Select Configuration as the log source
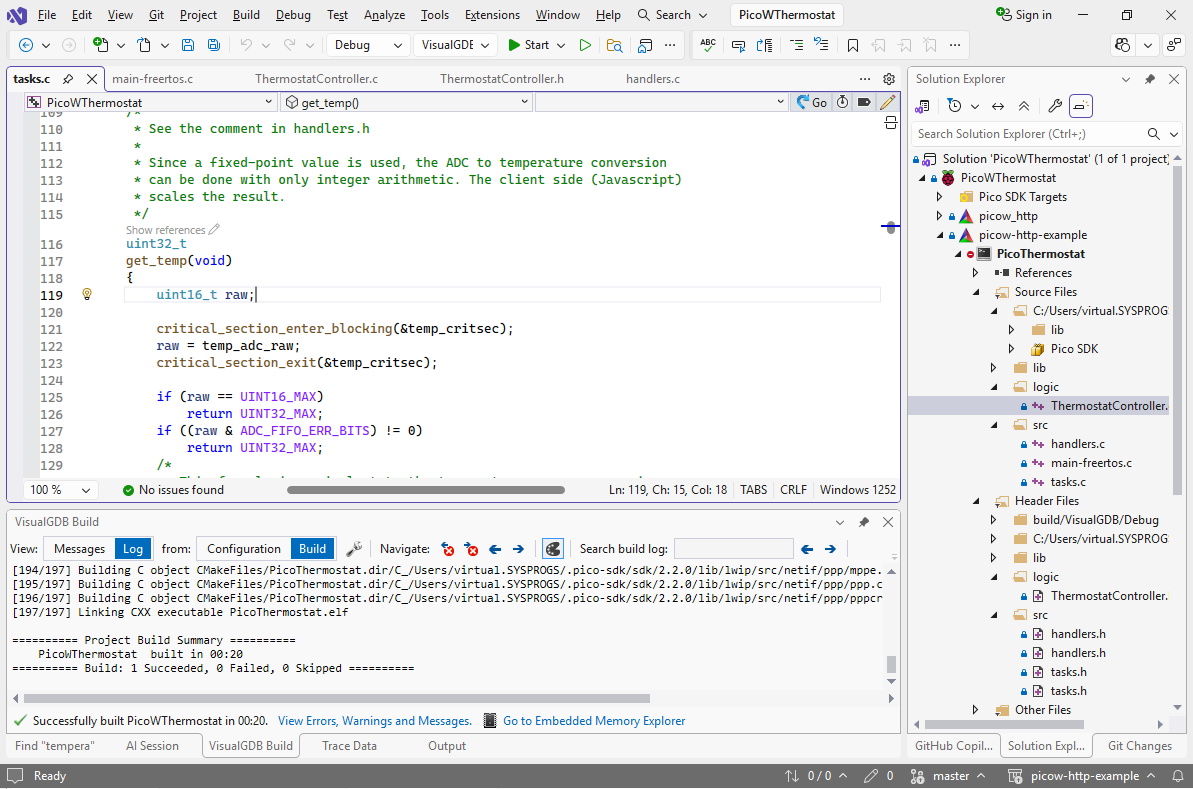The width and height of the screenshot is (1193, 789). coord(243,549)
